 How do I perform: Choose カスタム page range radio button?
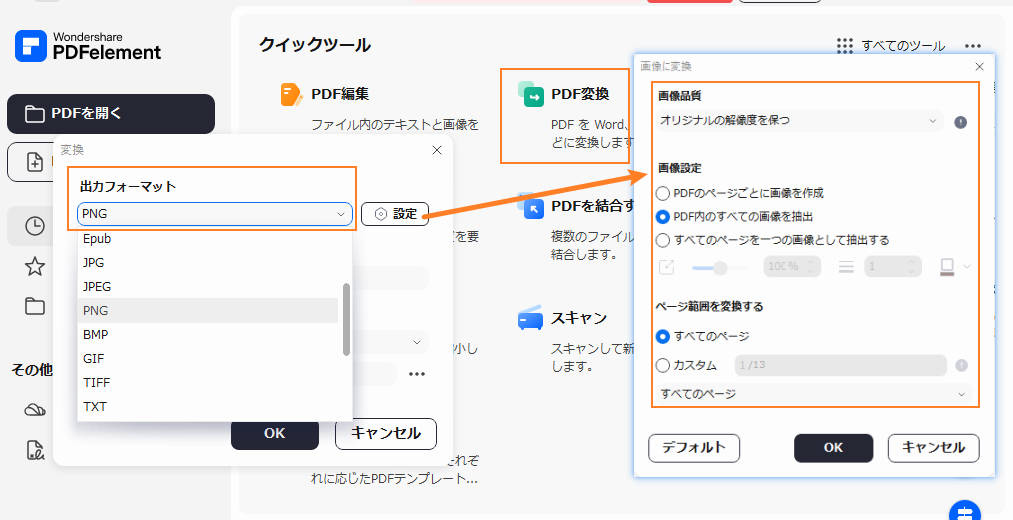(663, 365)
